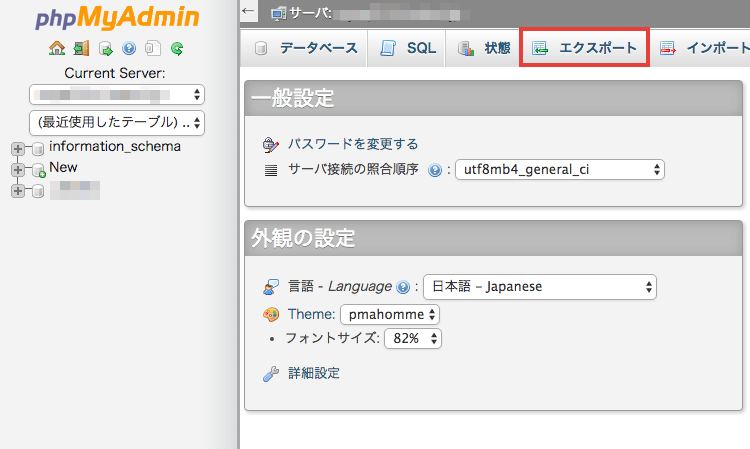Click the パスワードを変更する link

coord(353,144)
